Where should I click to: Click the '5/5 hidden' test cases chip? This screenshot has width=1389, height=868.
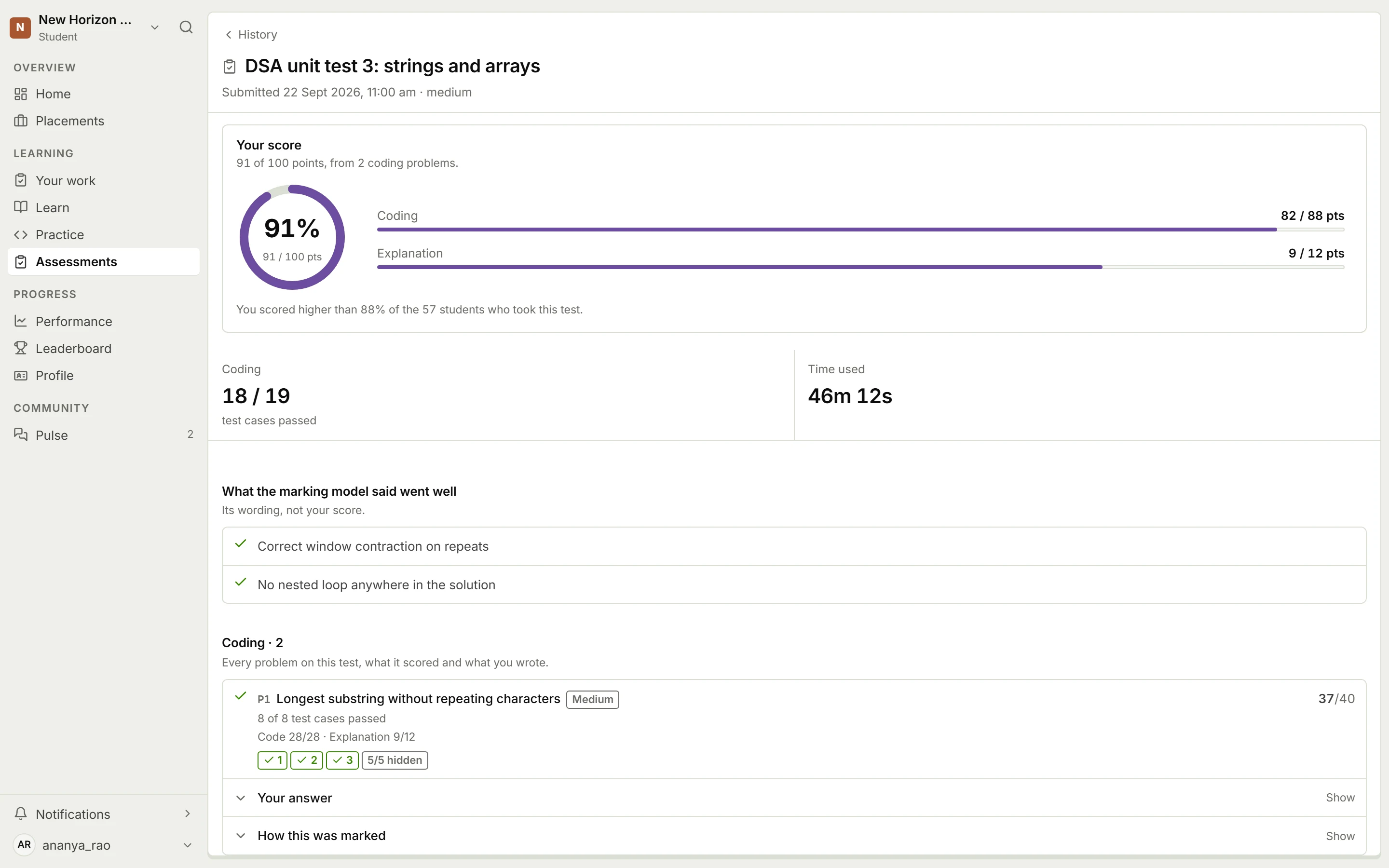395,760
